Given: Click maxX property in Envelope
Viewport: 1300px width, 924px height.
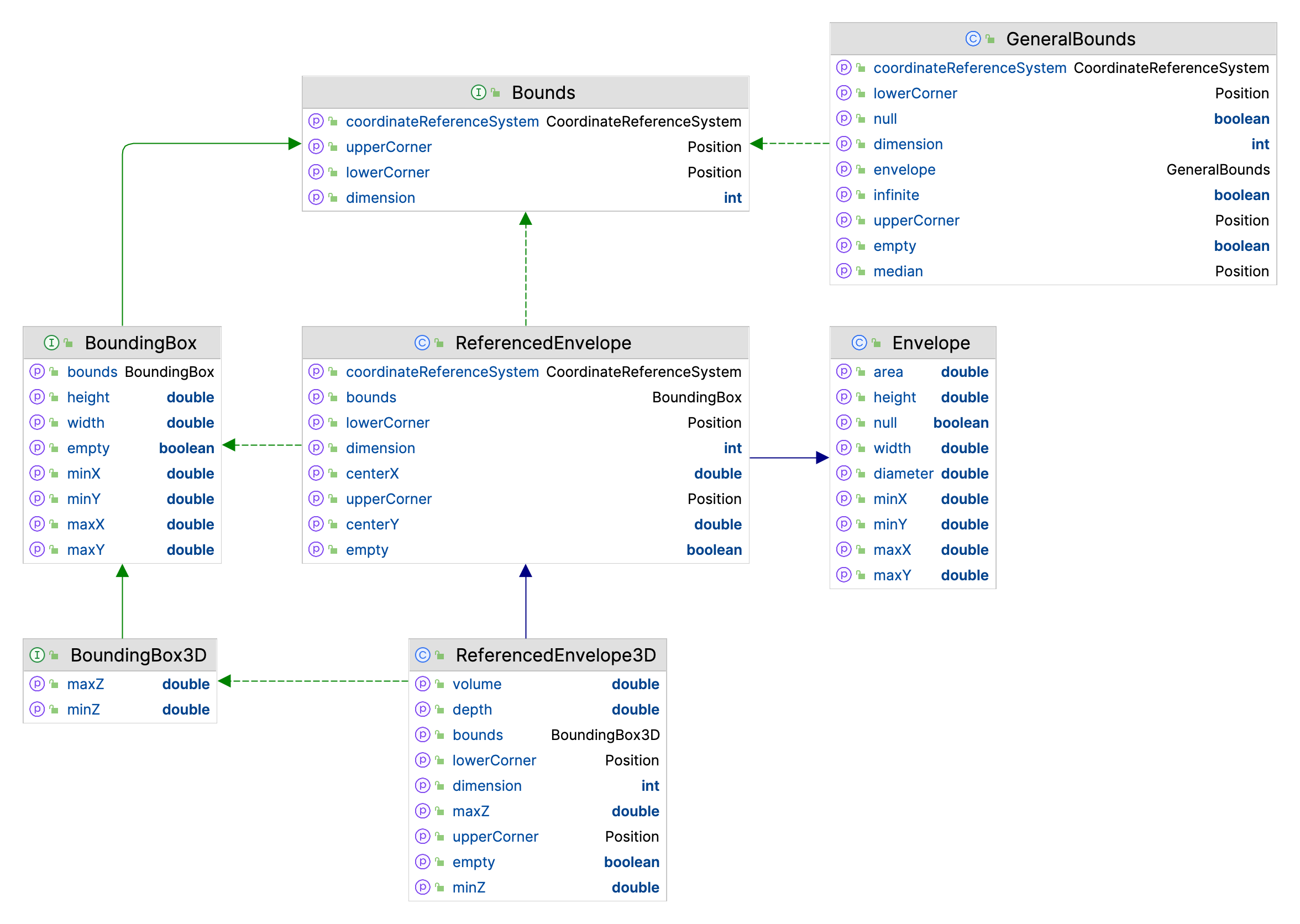Looking at the screenshot, I should tap(892, 550).
